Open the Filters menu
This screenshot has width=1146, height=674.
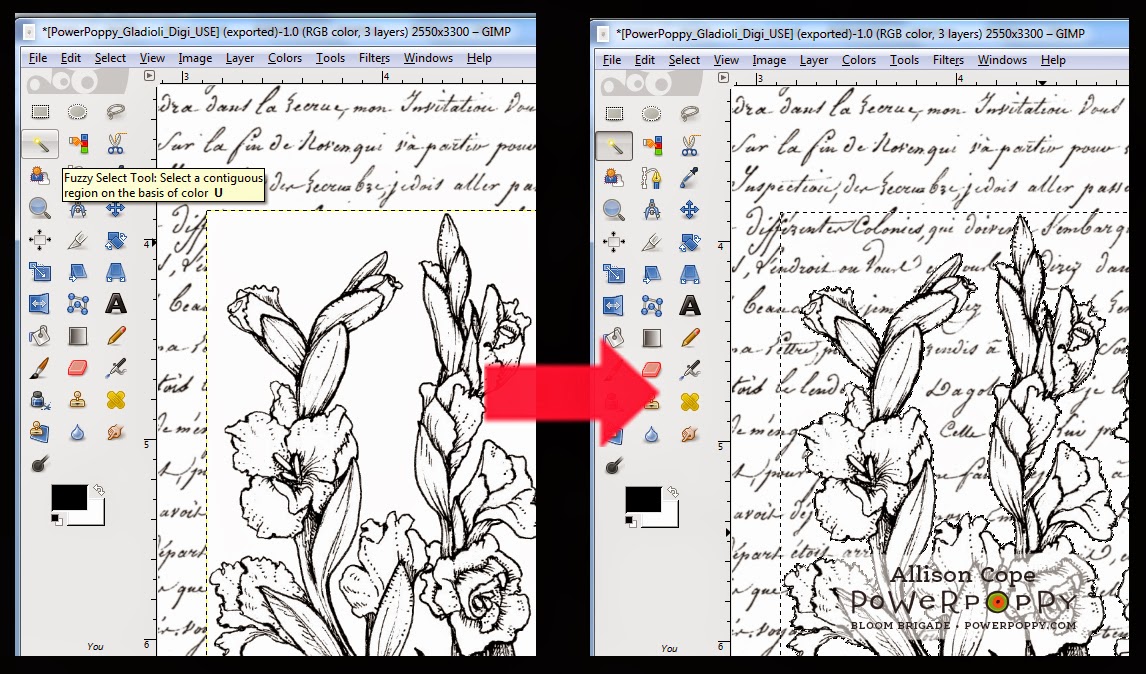pyautogui.click(x=374, y=58)
